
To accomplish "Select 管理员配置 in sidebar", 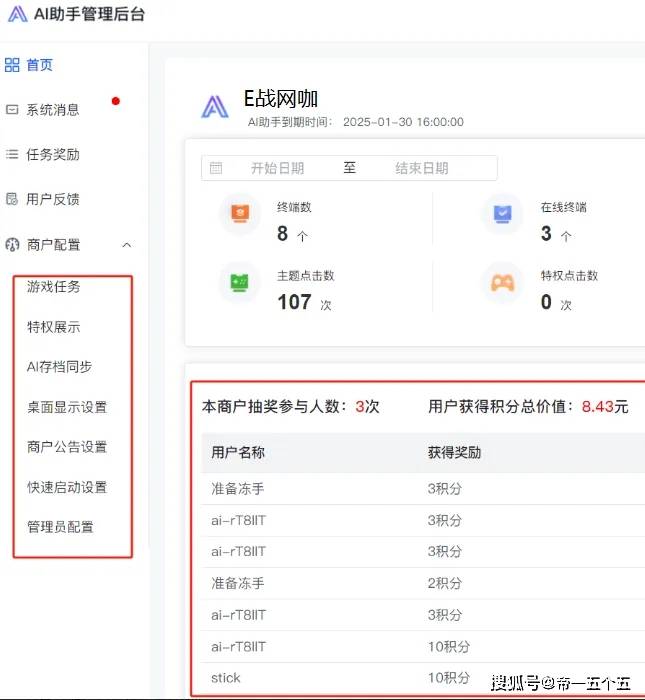I will 60,527.
